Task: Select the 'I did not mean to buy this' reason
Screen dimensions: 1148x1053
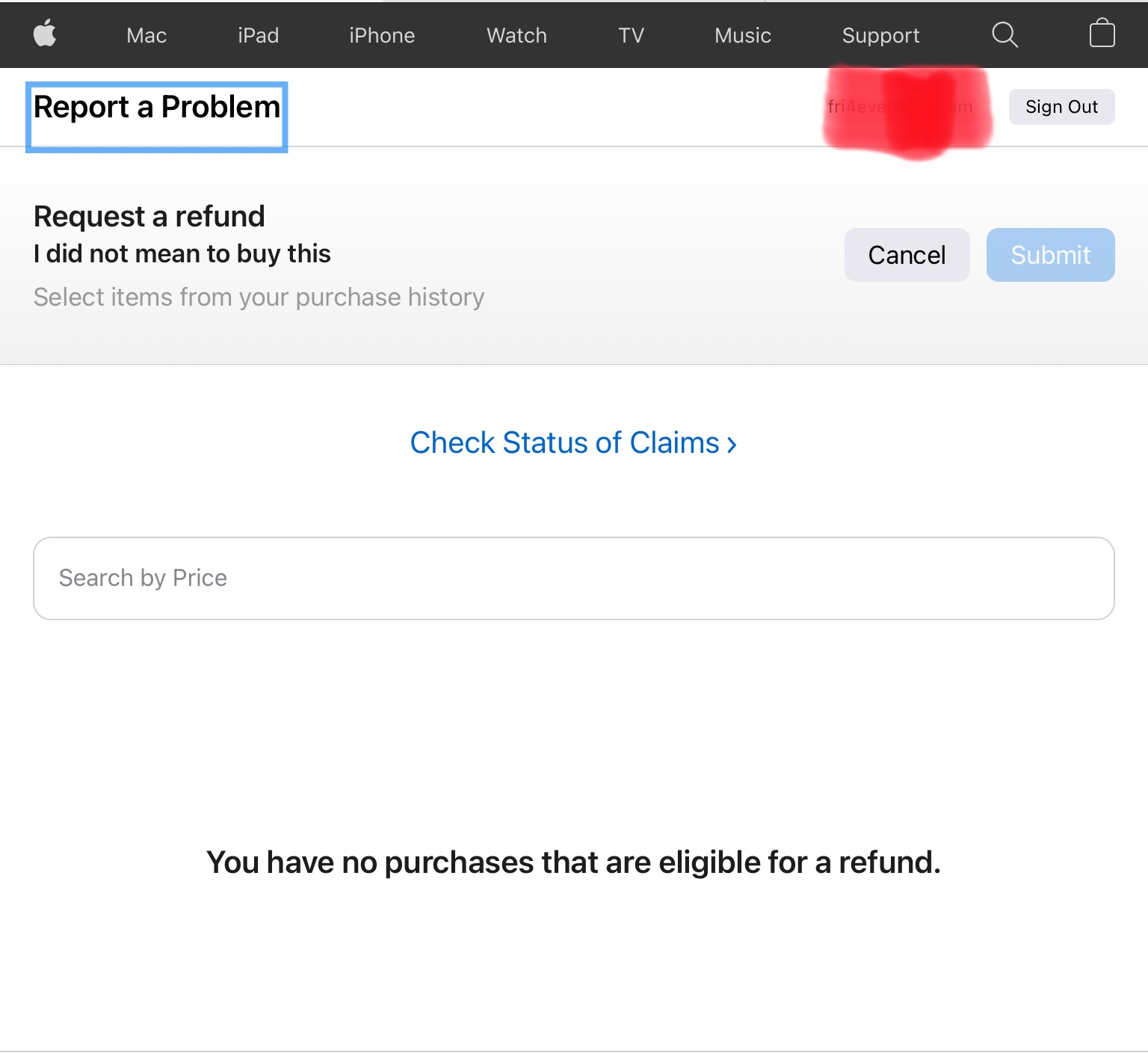Action: 182,254
